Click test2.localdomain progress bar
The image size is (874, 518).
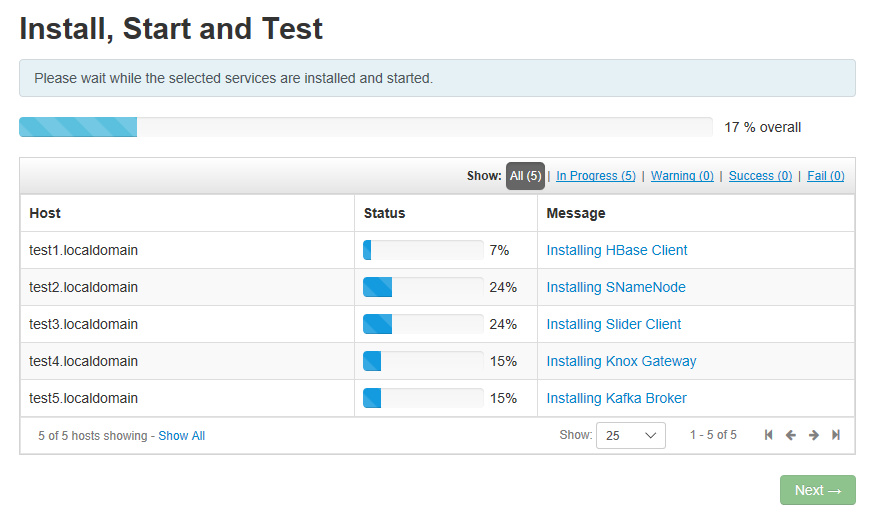[423, 287]
